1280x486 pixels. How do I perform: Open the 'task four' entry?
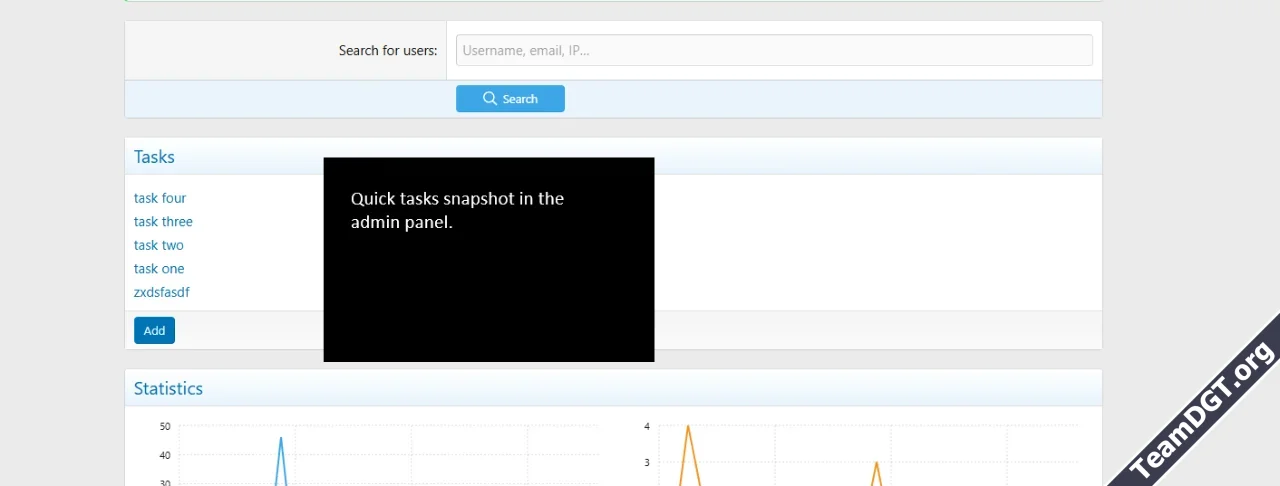pos(160,198)
